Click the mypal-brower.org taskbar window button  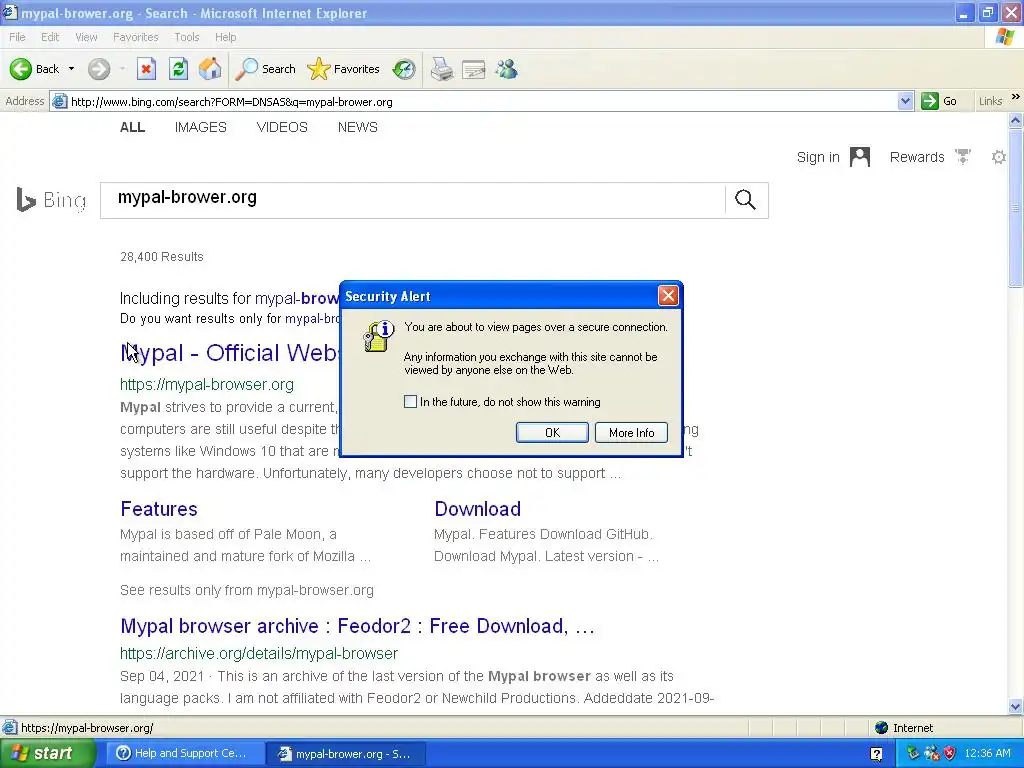[346, 753]
